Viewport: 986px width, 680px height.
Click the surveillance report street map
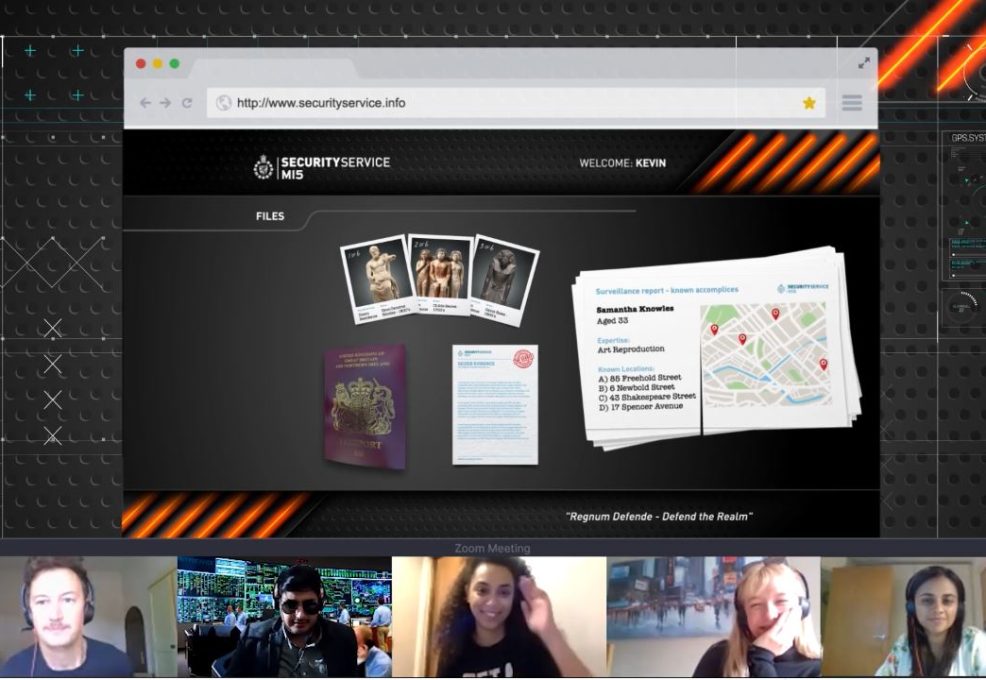(x=765, y=353)
